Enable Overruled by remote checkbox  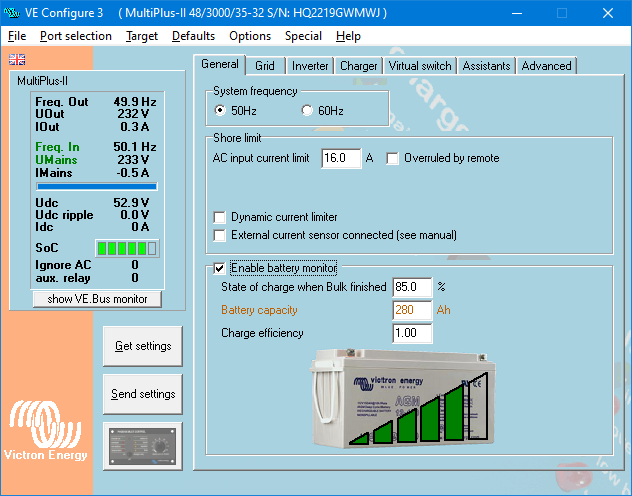(393, 158)
